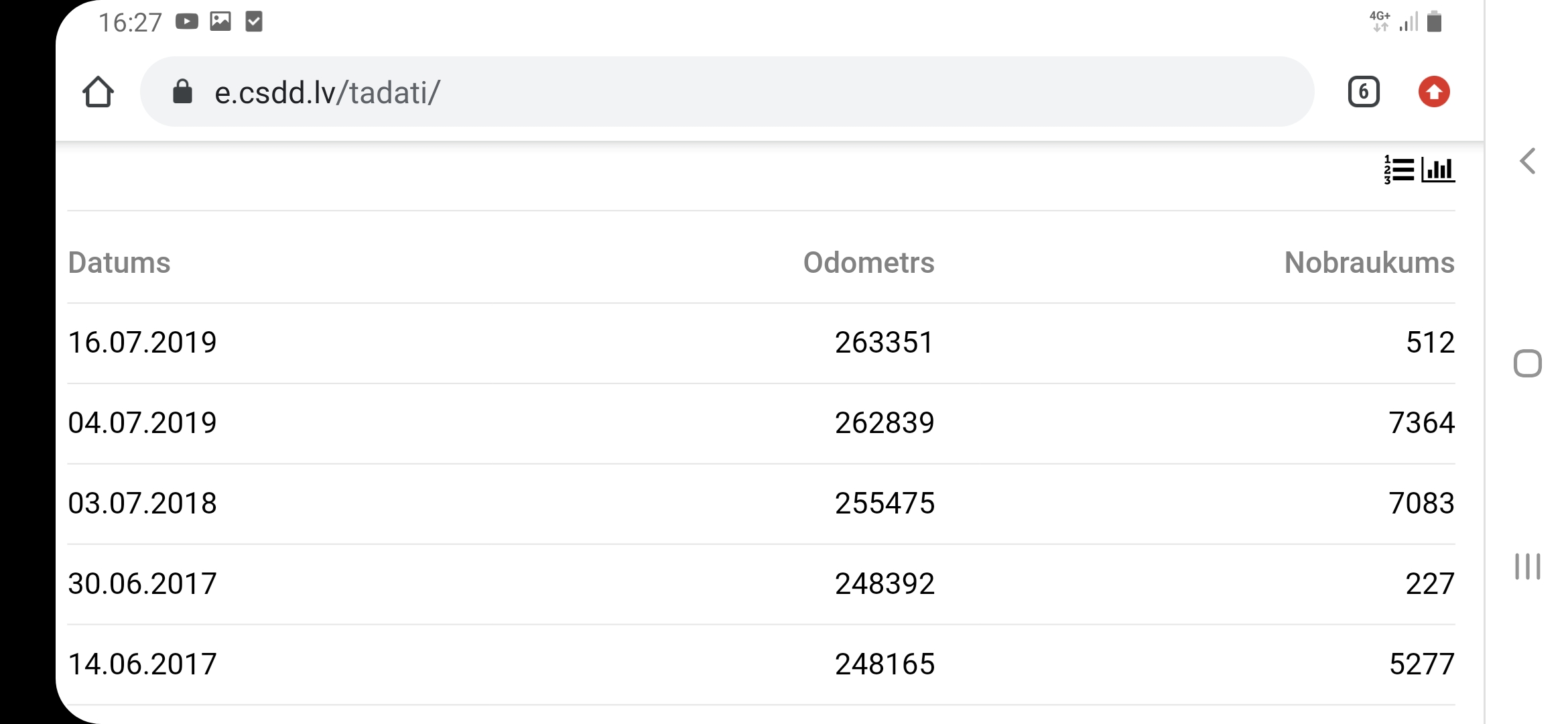Tap the battery icon in status bar
Viewport: 1568px width, 724px height.
[1434, 22]
